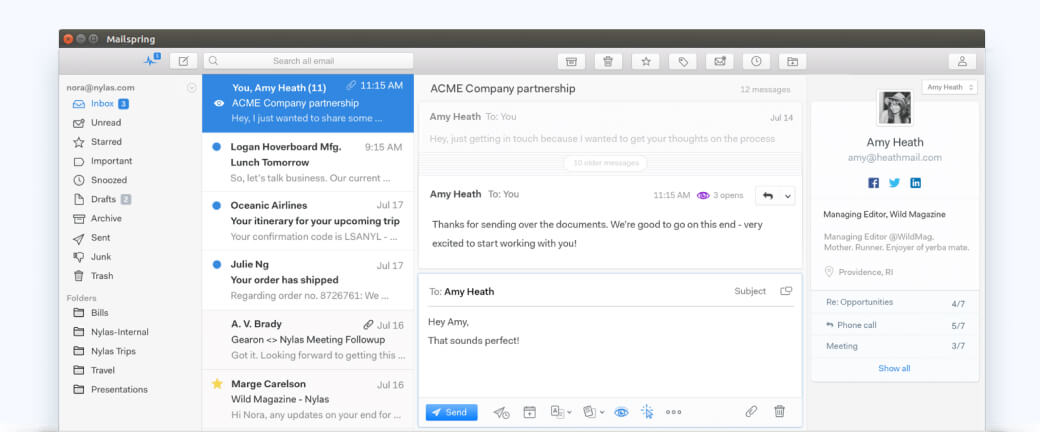The height and width of the screenshot is (432, 1040).
Task: Expand the nora@nylas.com account menu
Action: (x=192, y=88)
